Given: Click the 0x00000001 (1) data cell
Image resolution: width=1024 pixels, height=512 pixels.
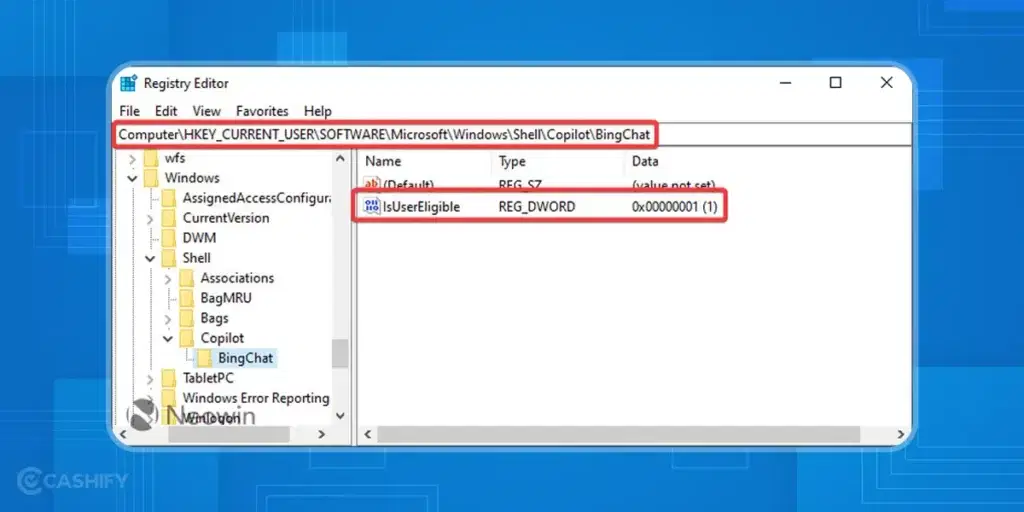Looking at the screenshot, I should pos(675,207).
